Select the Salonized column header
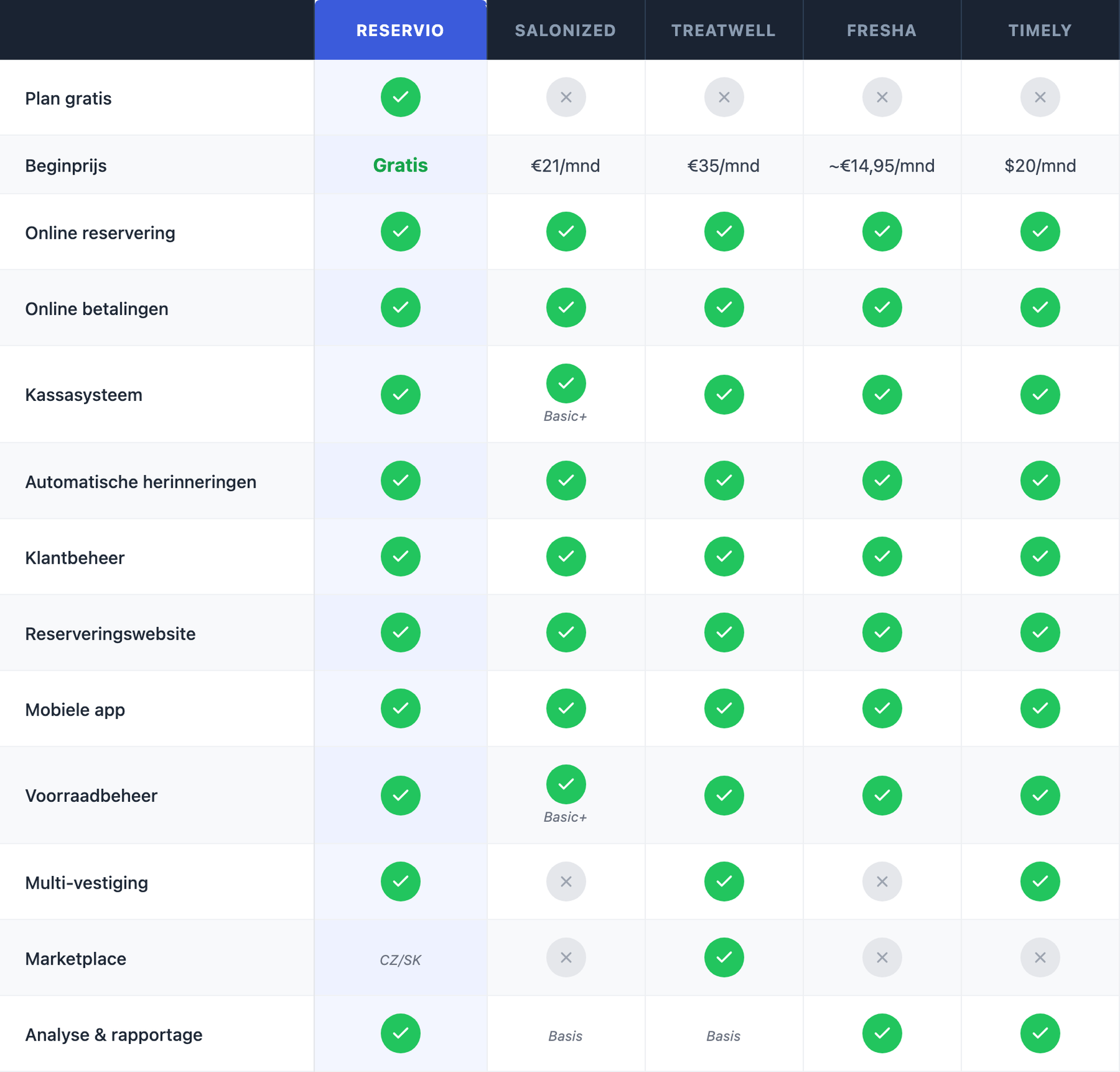1120x1072 pixels. pos(565,30)
